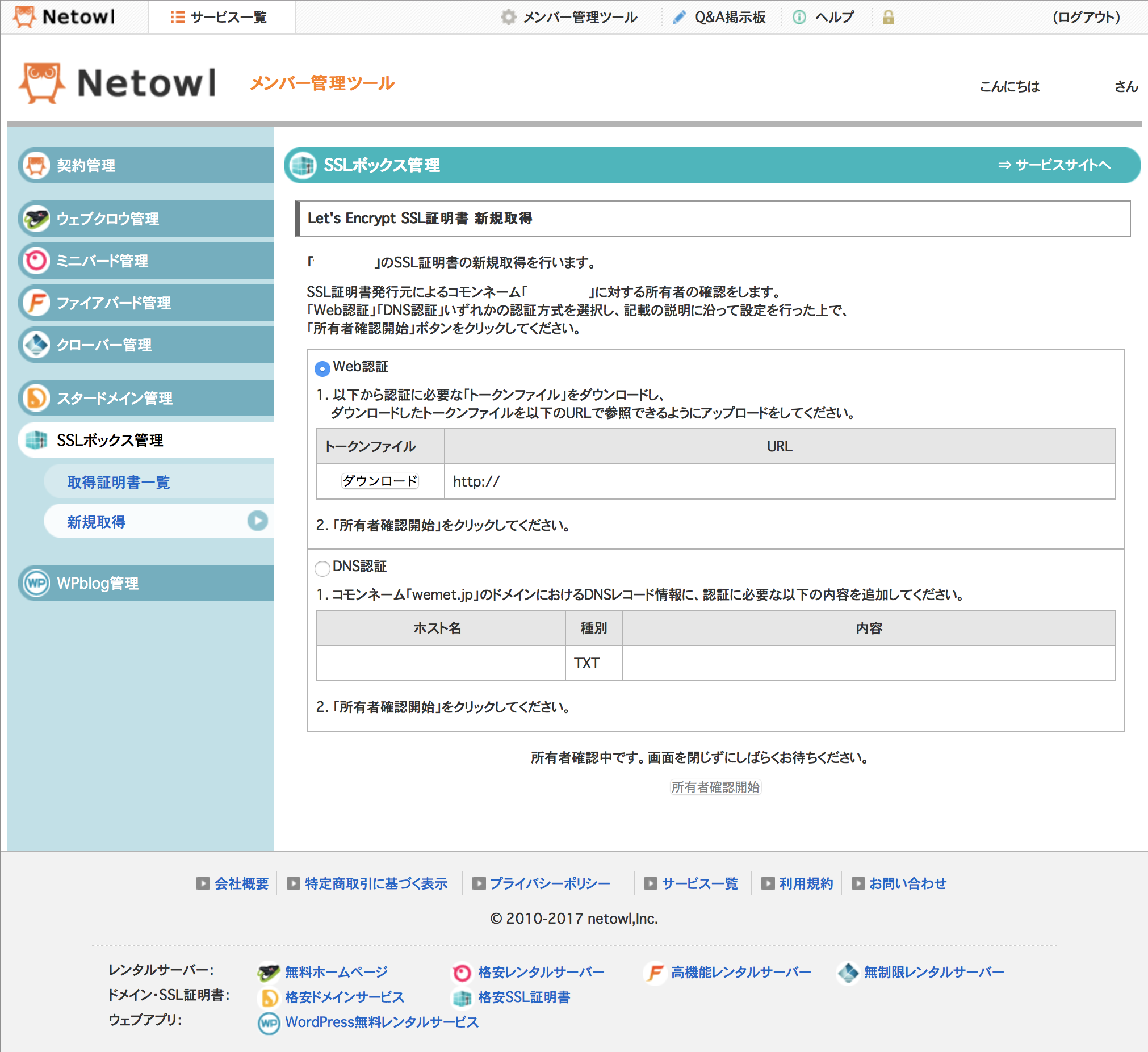Open the 格安SSL証明書 footer link
This screenshot has width=1148, height=1052.
pyautogui.click(x=525, y=997)
